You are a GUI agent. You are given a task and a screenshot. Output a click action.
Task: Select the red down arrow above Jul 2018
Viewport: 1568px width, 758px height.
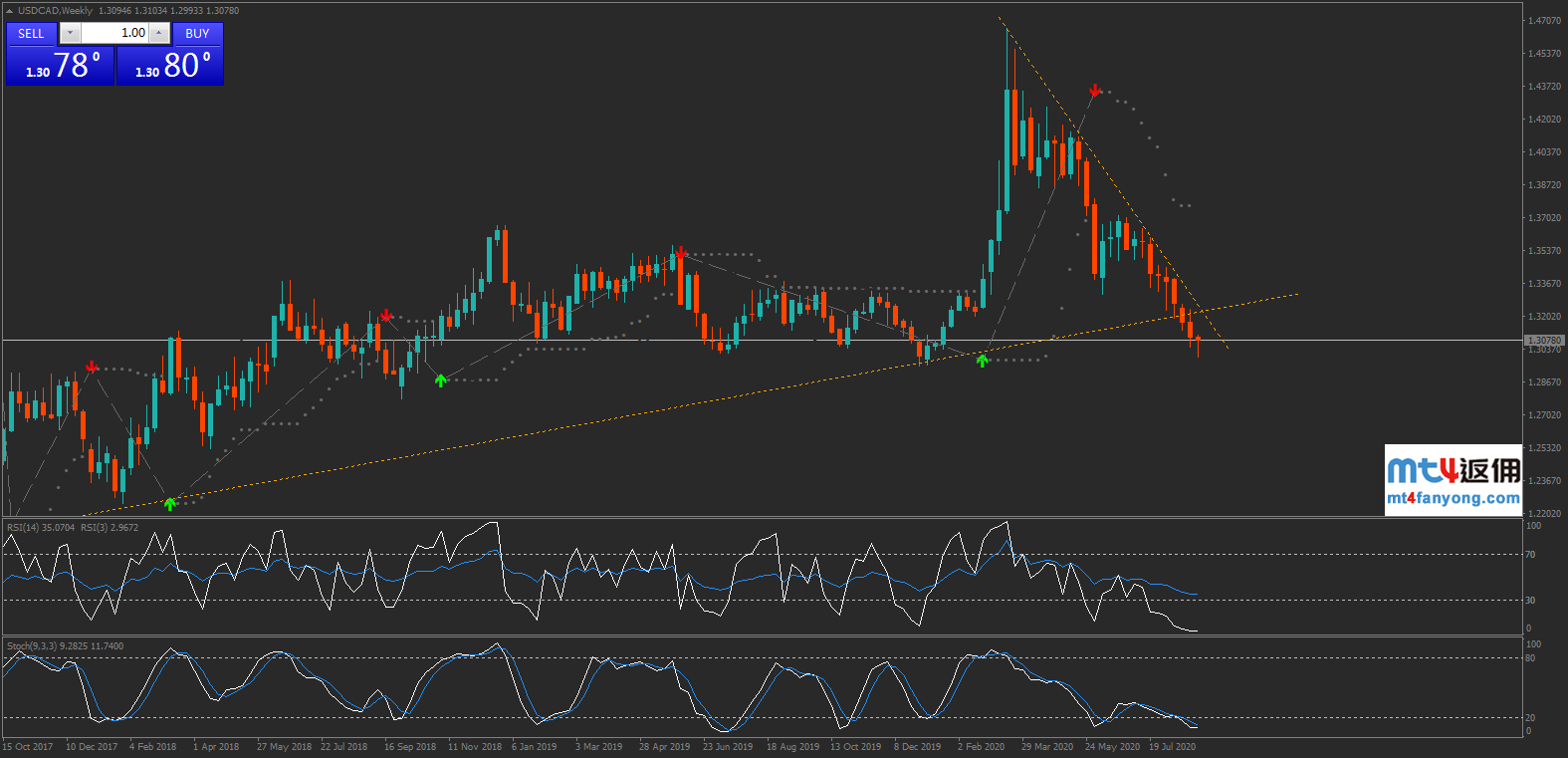[x=386, y=317]
